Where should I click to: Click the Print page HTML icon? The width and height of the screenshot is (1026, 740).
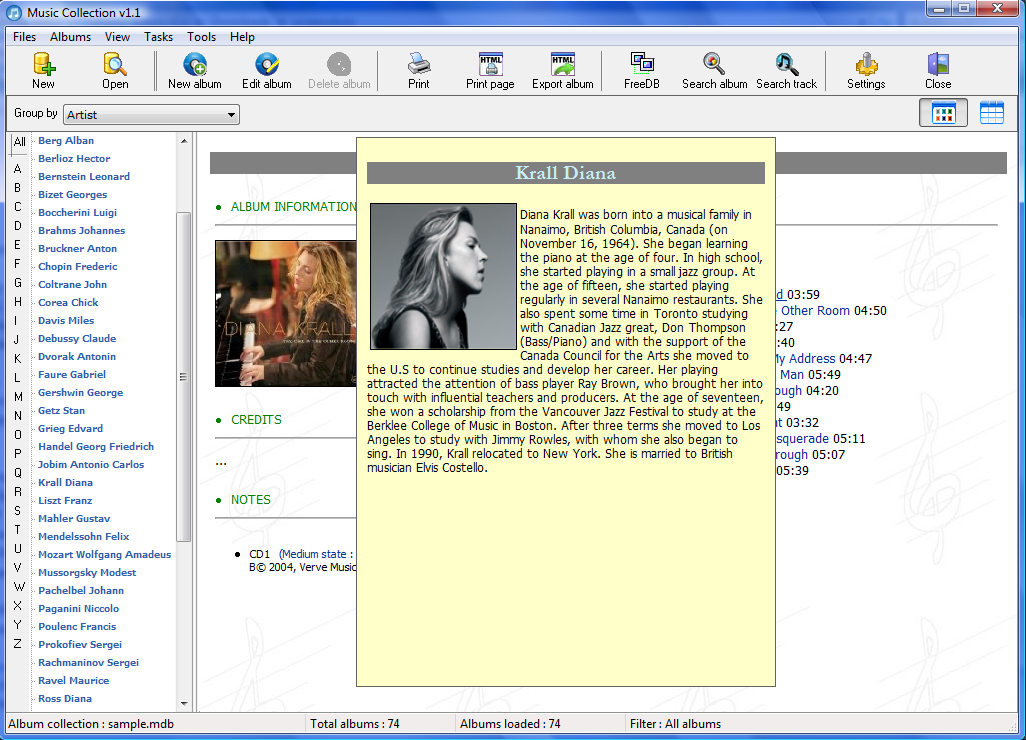(x=490, y=71)
